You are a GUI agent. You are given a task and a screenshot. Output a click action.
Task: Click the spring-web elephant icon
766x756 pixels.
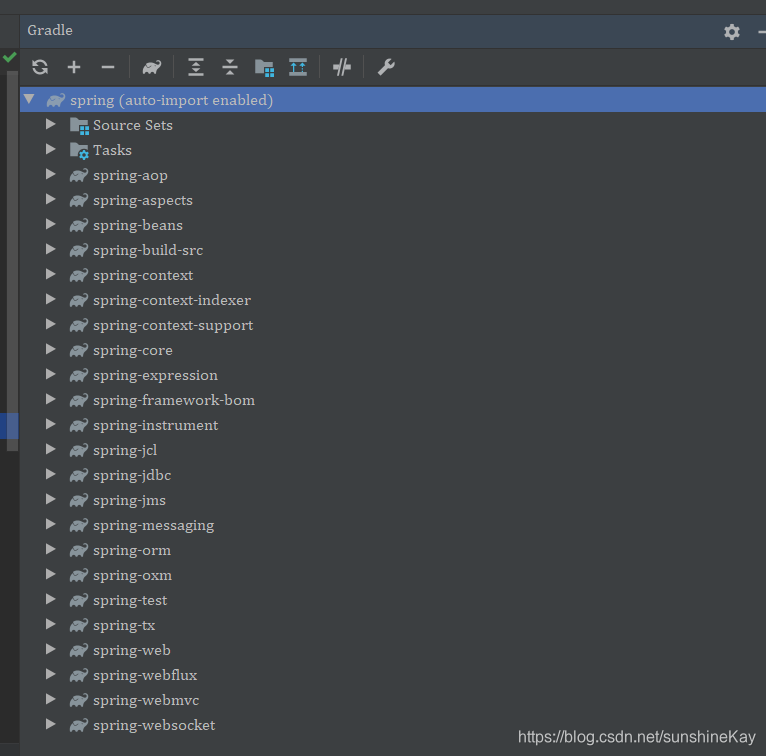coord(79,651)
